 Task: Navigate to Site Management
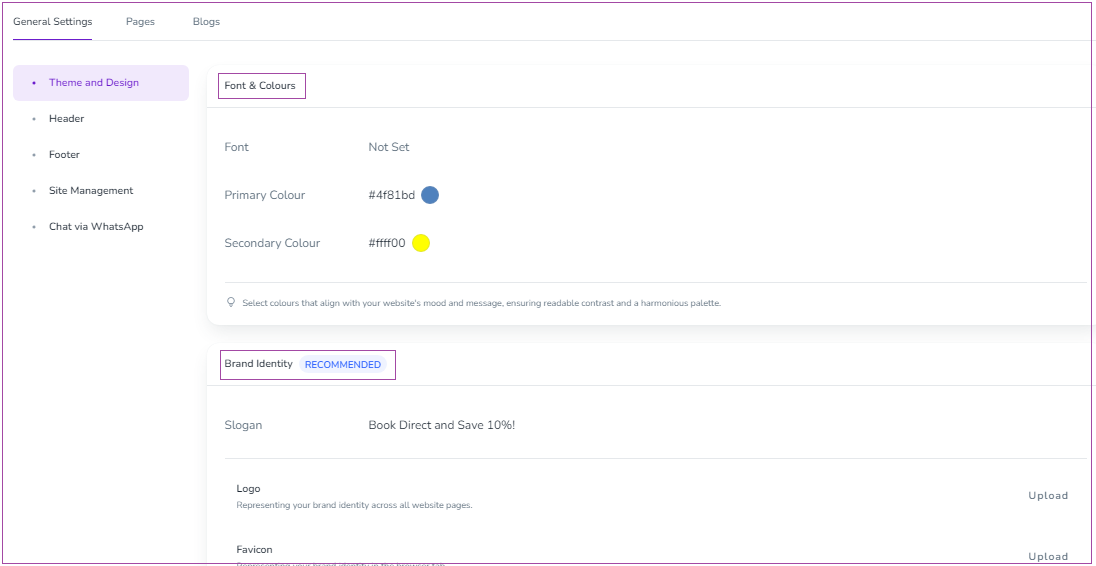pos(91,191)
